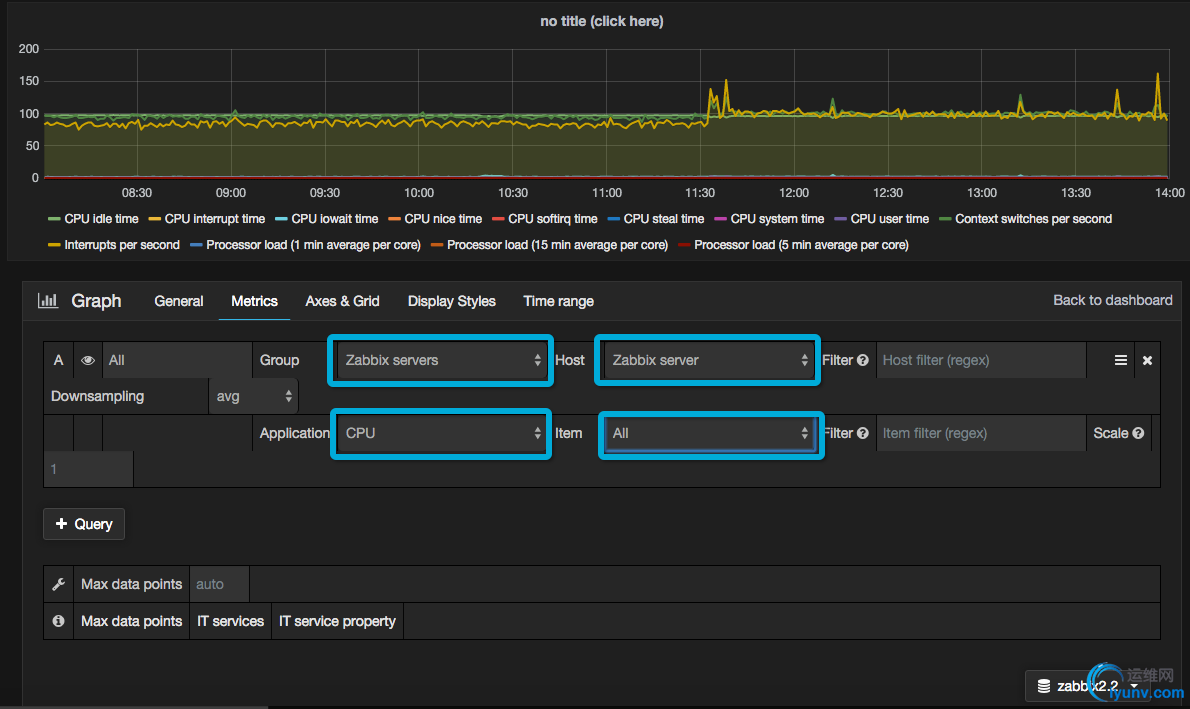1190x709 pixels.
Task: Open the Downsampling avg dropdown
Action: coord(253,396)
